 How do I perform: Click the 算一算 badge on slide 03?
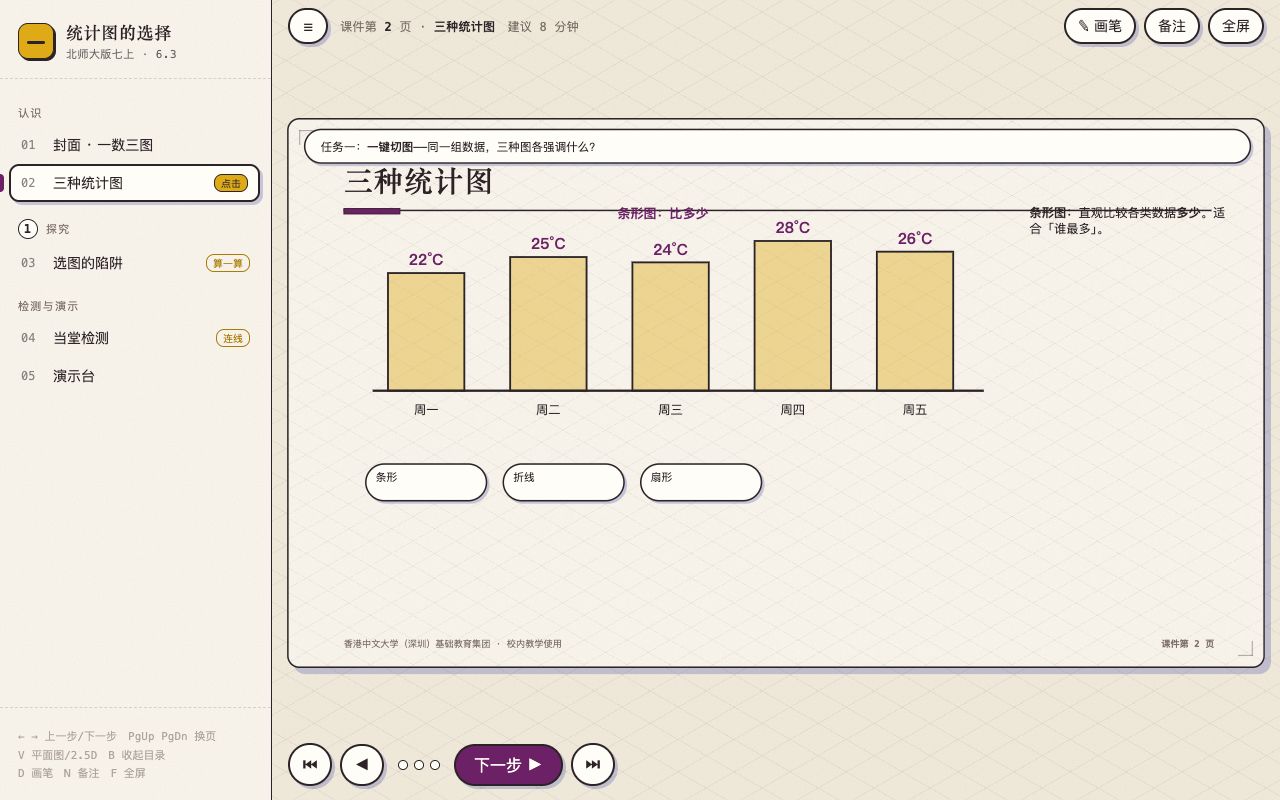click(228, 263)
